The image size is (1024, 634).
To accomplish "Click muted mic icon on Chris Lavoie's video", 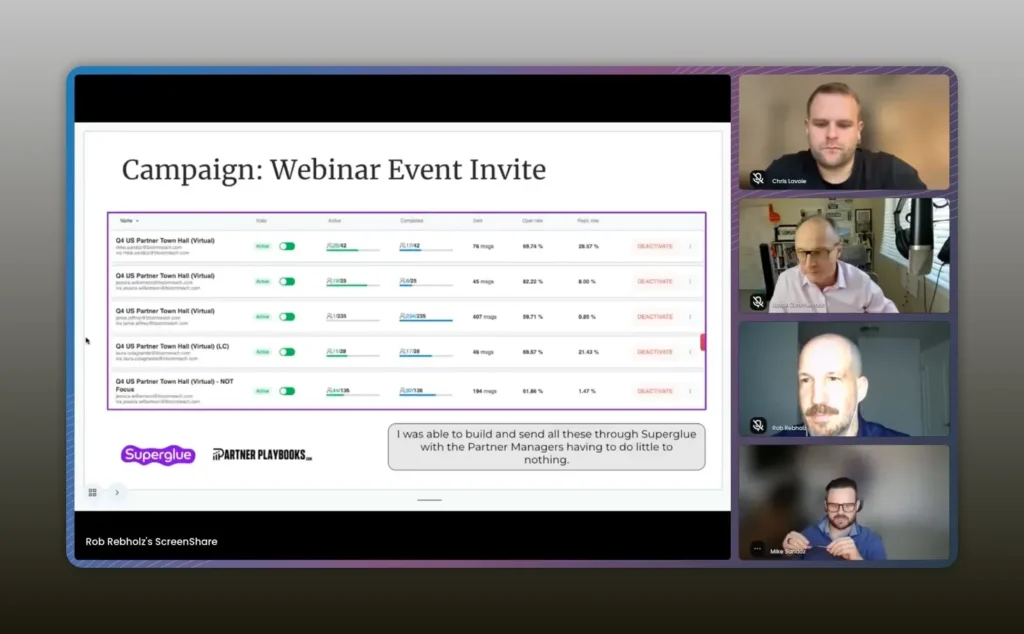I will coord(758,179).
